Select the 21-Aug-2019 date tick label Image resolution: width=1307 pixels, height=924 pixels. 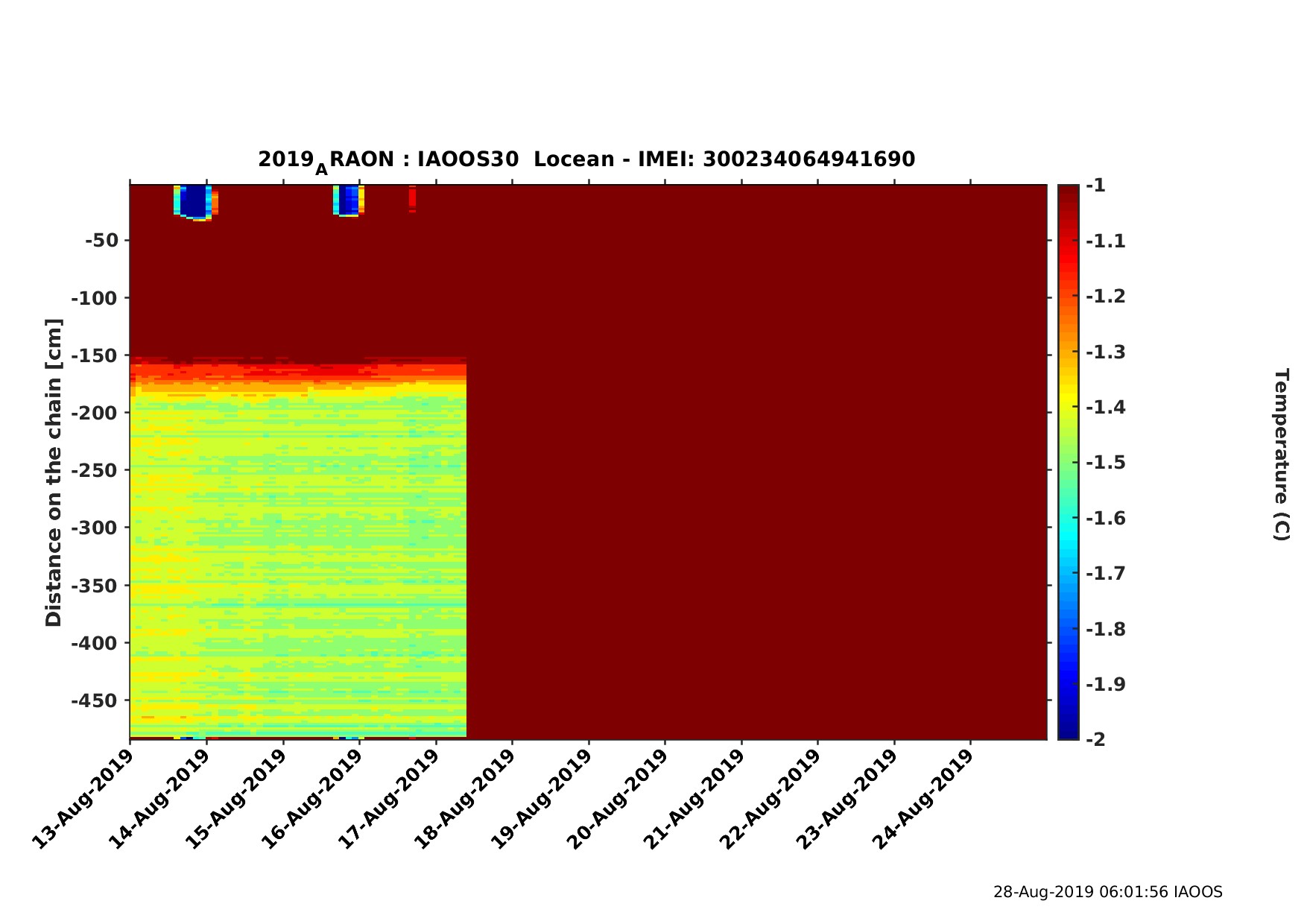tap(694, 799)
